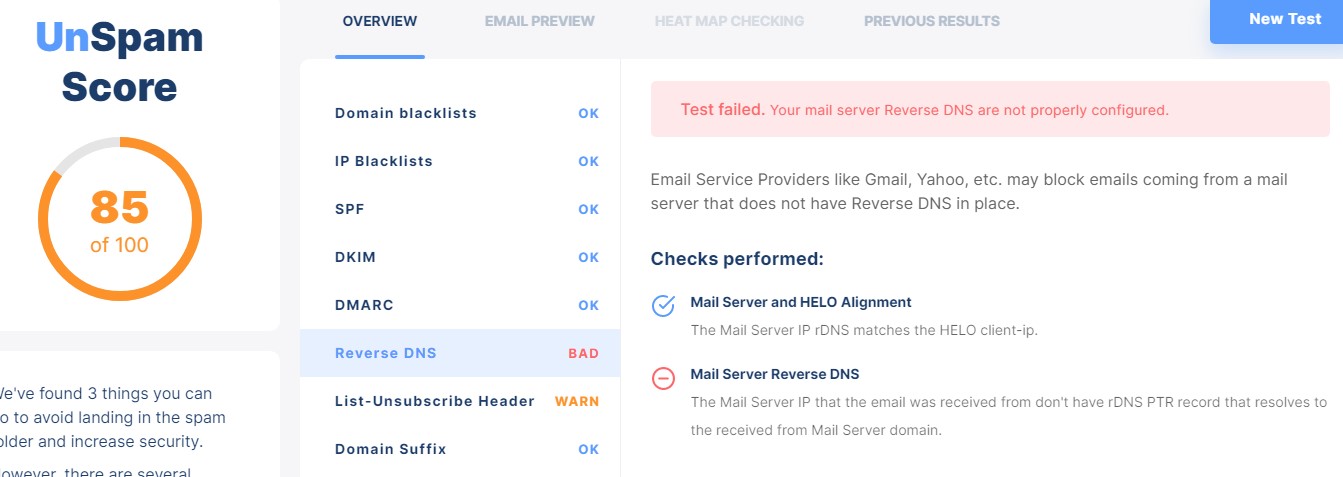
Task: Select the Domain Suffix check
Action: pos(460,449)
